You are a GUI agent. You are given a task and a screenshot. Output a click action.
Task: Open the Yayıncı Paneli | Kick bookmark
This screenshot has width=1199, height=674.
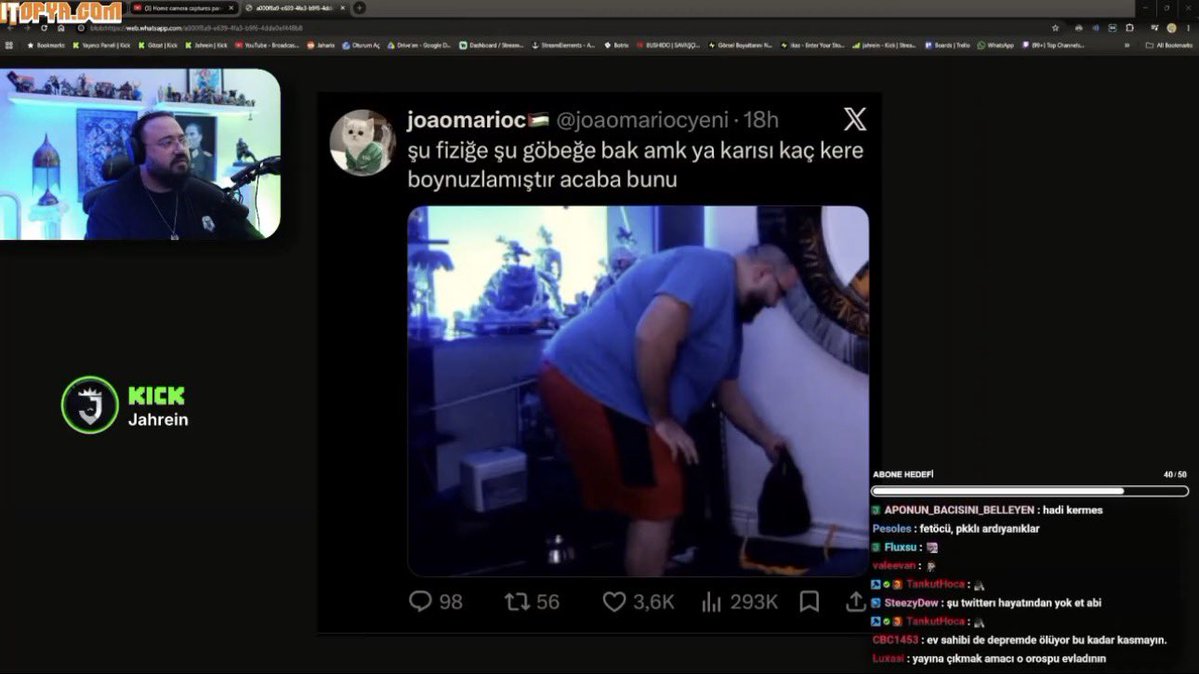click(102, 45)
